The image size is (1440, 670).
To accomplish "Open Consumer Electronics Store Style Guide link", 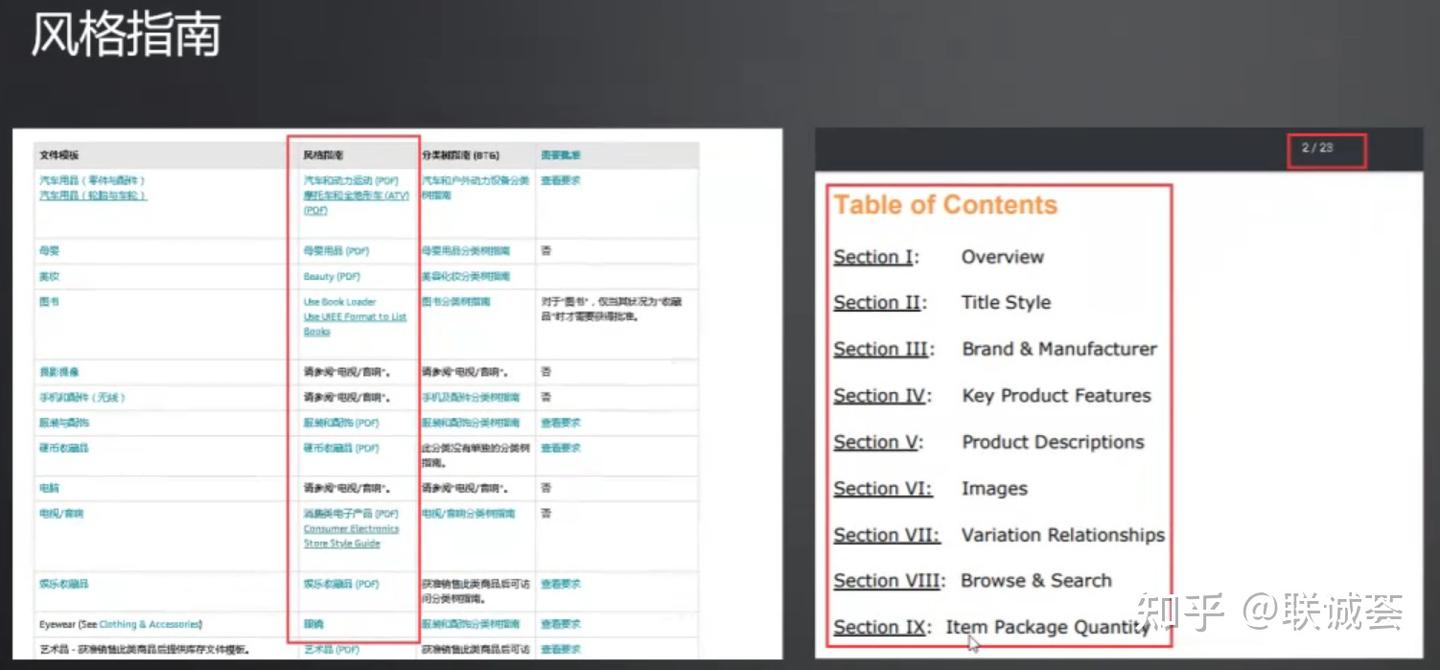I will click(x=351, y=536).
